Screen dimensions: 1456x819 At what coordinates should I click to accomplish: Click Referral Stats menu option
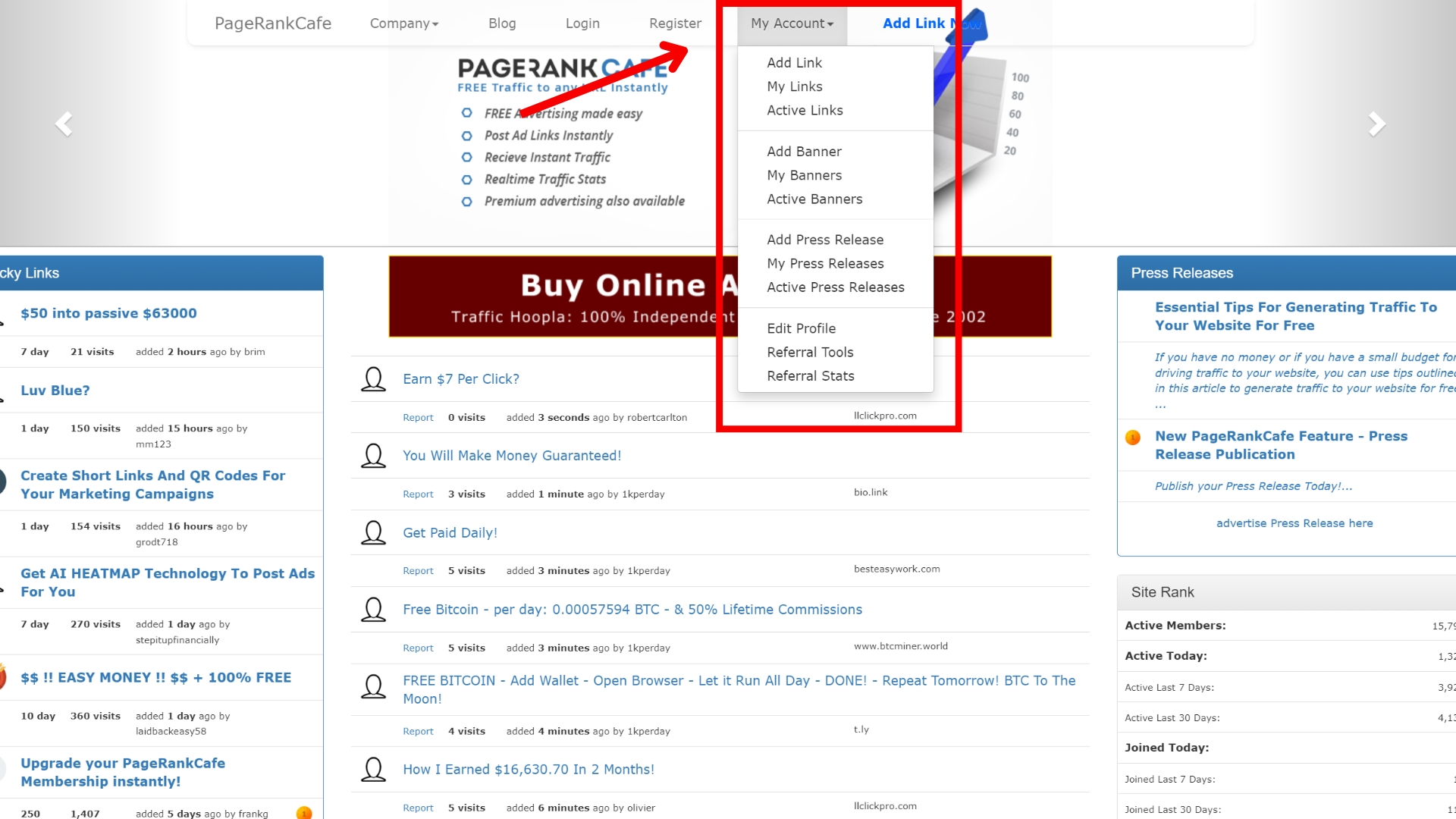(x=809, y=375)
